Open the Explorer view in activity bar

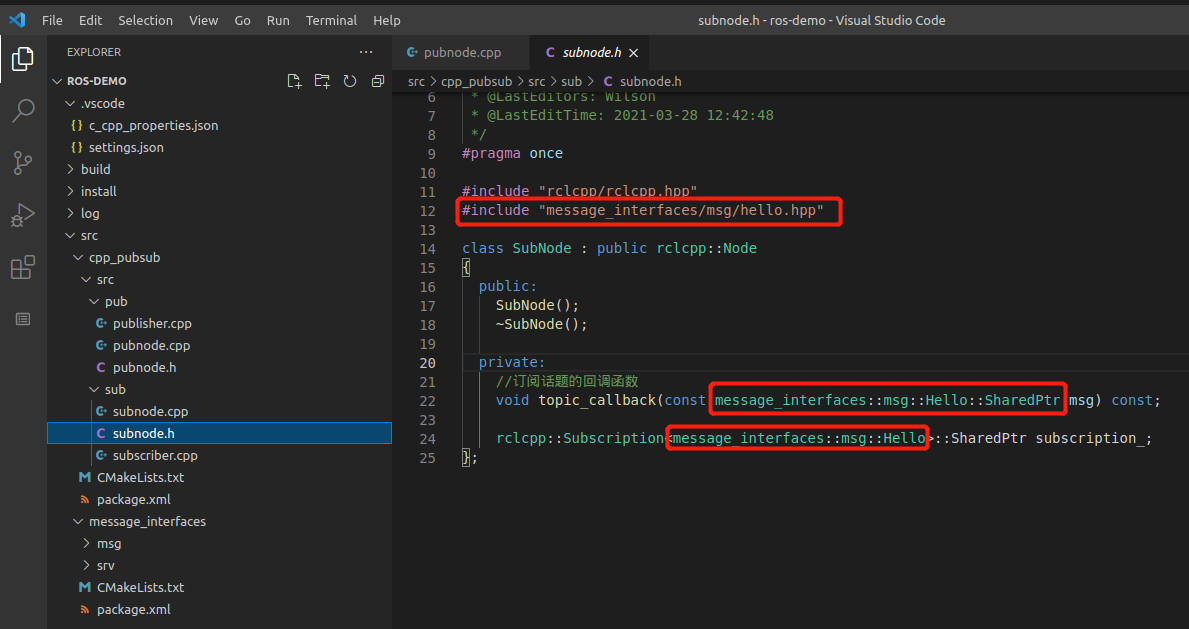(x=23, y=58)
